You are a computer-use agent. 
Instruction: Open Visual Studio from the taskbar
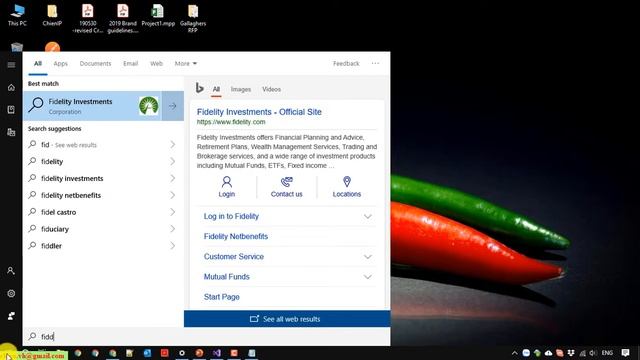click(216, 353)
